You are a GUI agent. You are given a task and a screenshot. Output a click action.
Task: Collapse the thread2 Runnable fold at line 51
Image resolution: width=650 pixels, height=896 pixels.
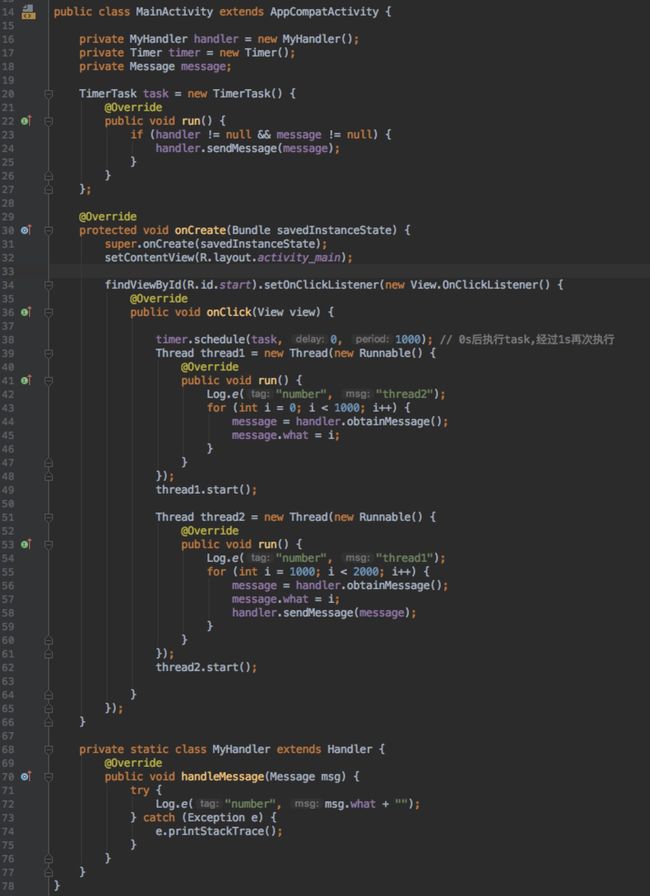click(49, 517)
